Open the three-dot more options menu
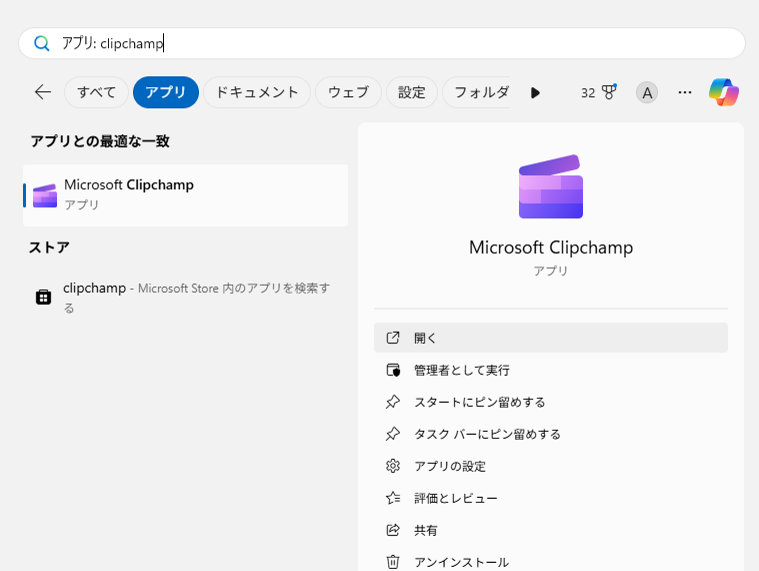Image resolution: width=759 pixels, height=571 pixels. coord(684,92)
